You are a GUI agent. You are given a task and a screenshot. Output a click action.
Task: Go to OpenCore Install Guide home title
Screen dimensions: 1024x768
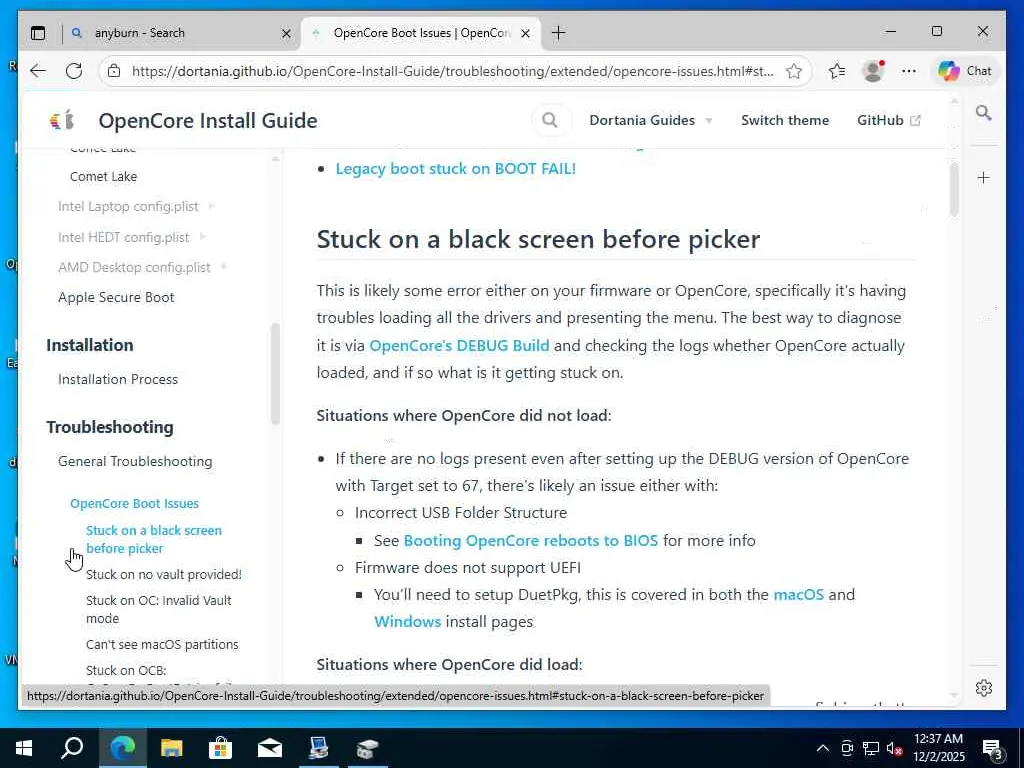[208, 120]
